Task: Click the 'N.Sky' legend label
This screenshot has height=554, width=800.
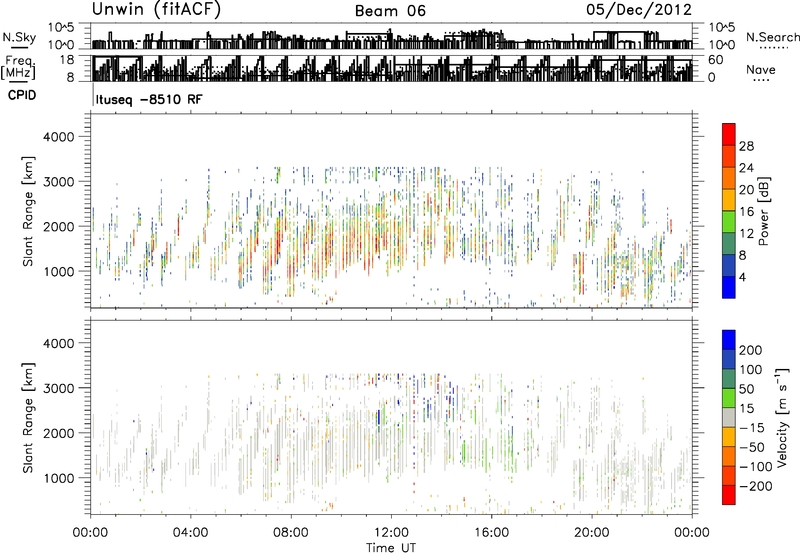Action: click(x=19, y=37)
